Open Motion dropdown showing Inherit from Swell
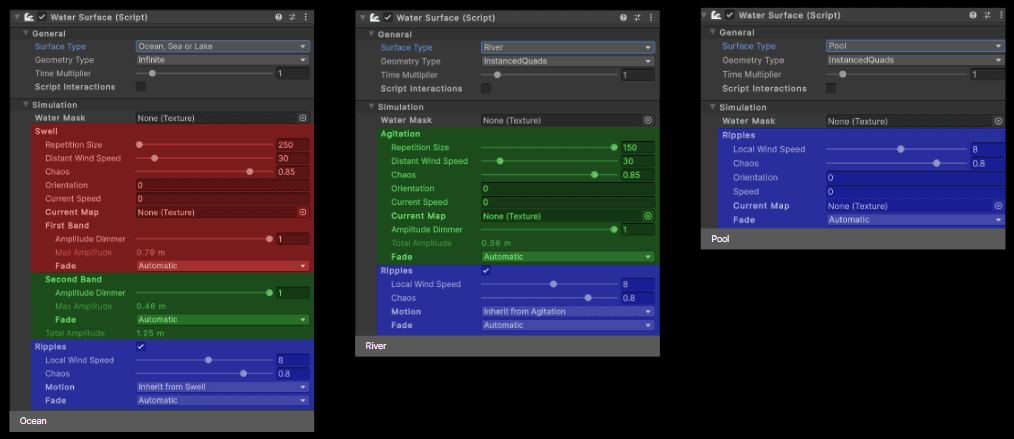Screen dimensions: 1014x439 pos(223,387)
